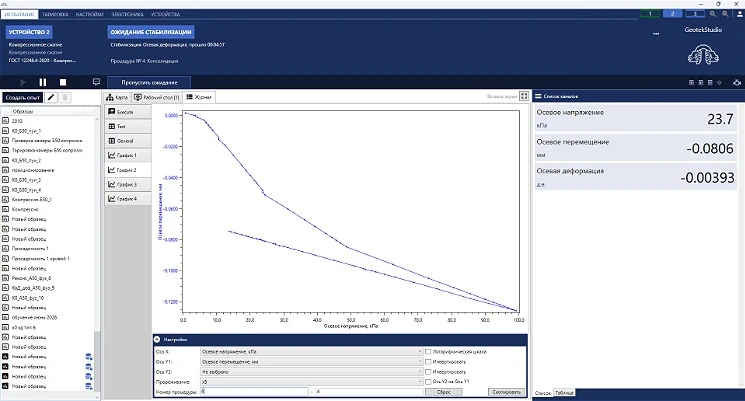745x401 pixels.
Task: Select Проверка камеры Б50 sample
Action: tap(47, 141)
